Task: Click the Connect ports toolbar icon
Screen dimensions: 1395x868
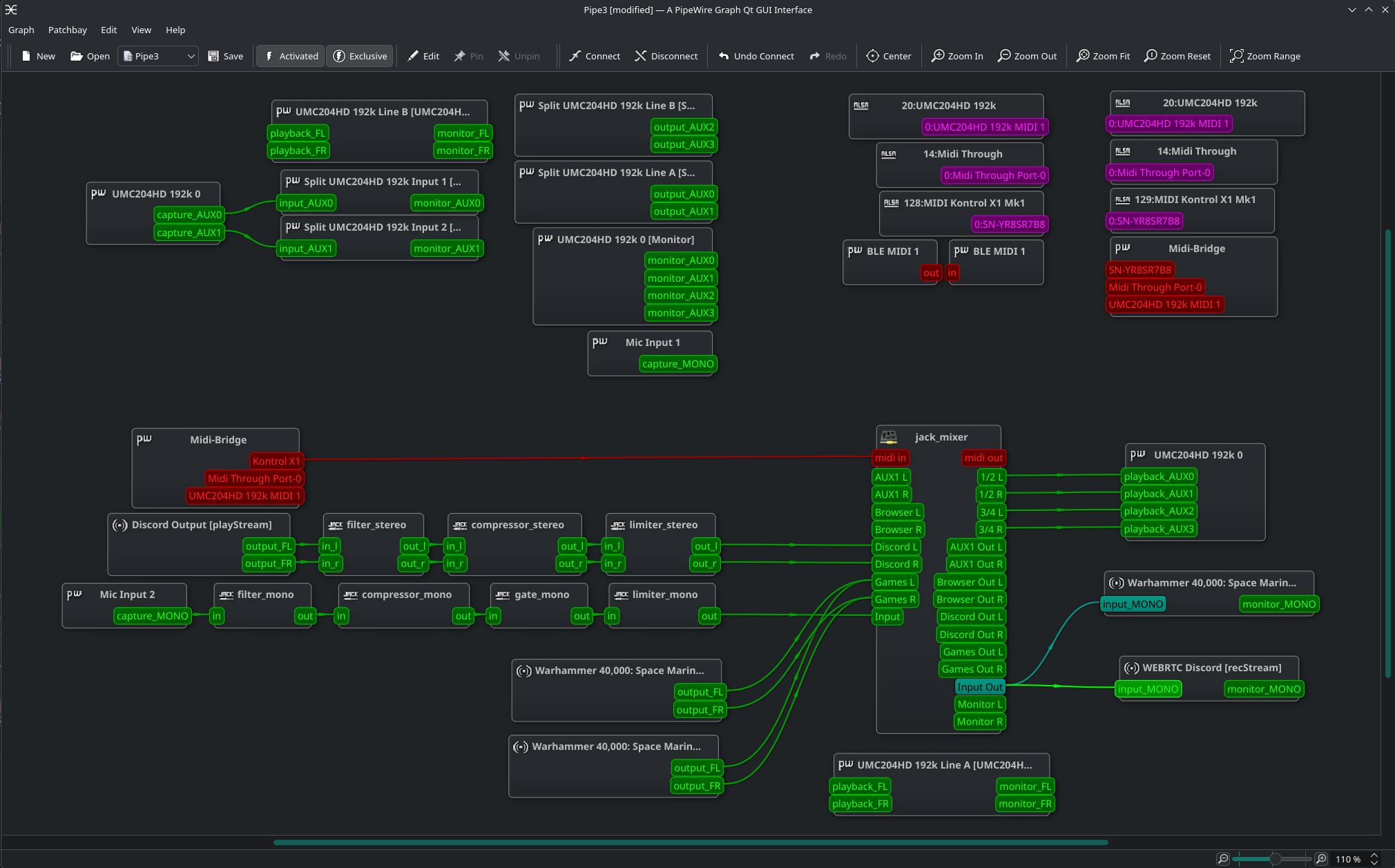Action: pyautogui.click(x=575, y=56)
